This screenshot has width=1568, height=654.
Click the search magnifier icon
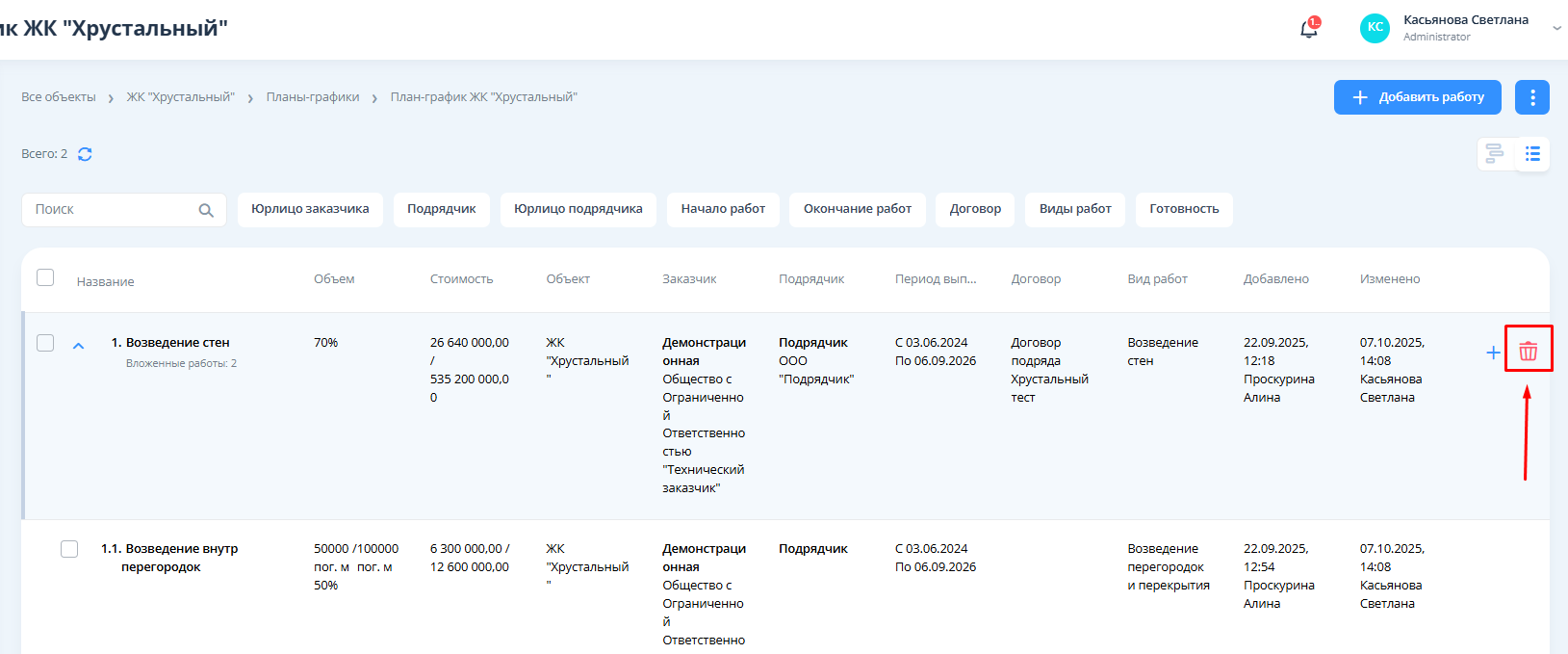click(x=206, y=210)
